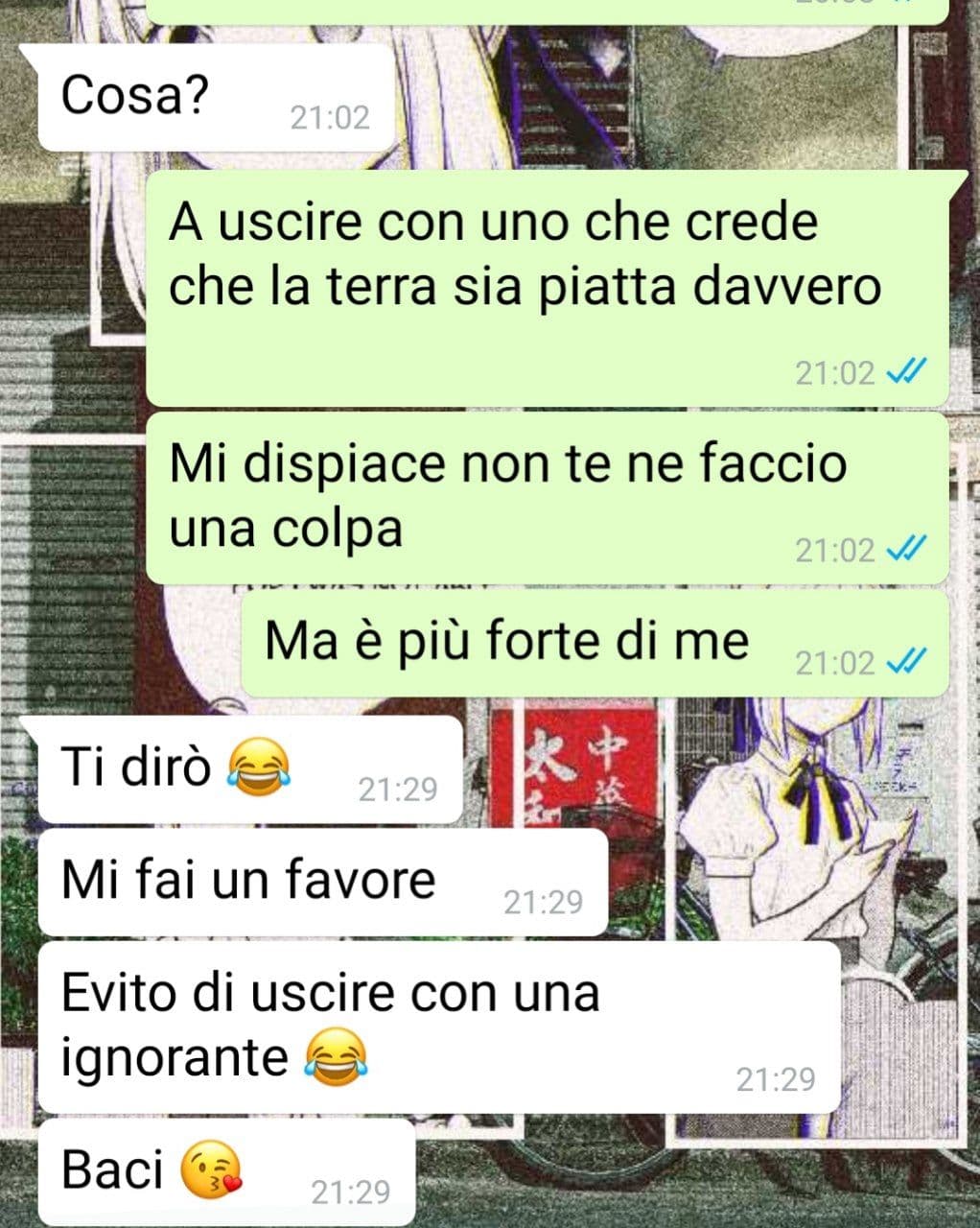This screenshot has width=980, height=1228.
Task: Select the "Mi fai un favore" message
Action: click(x=323, y=882)
